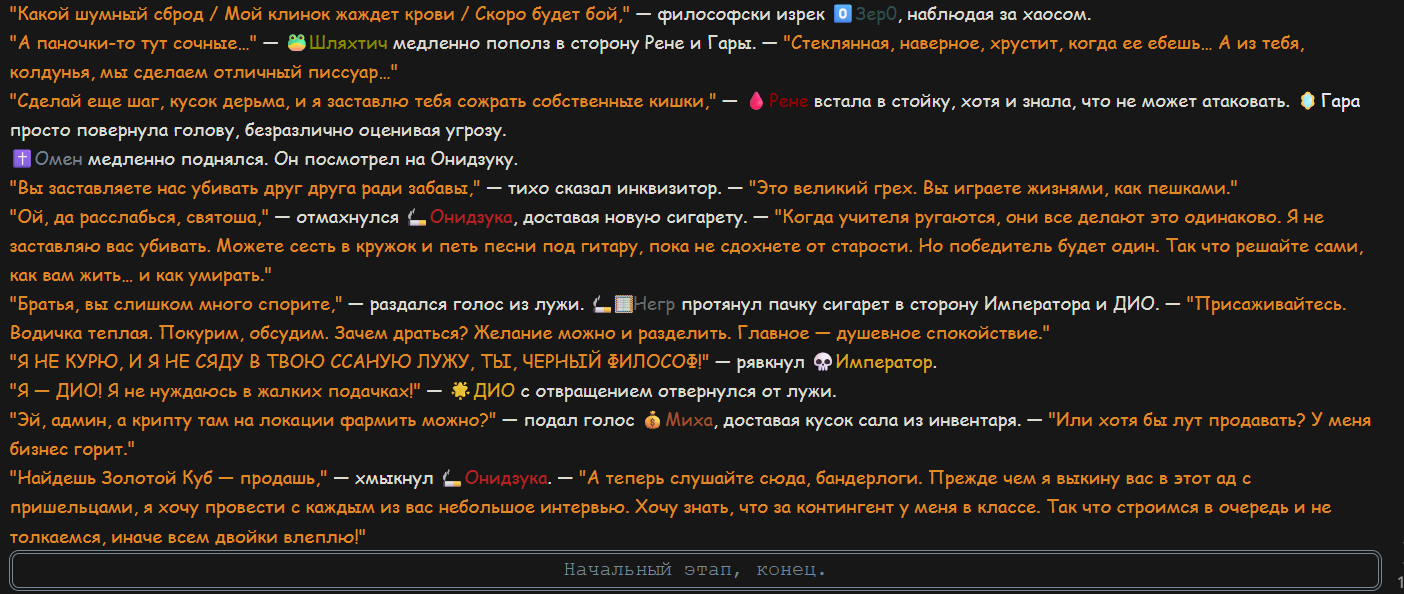Viewport: 1404px width, 594px height.
Task: Click cigarette emoji before Онидзука after 'отмахнулся'
Action: (418, 218)
